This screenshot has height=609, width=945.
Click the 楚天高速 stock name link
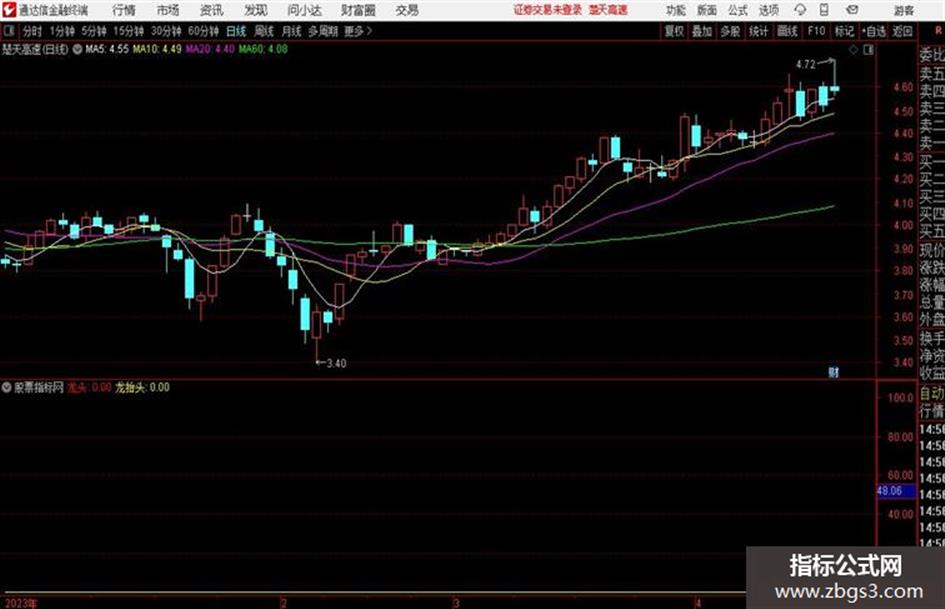[x=608, y=10]
